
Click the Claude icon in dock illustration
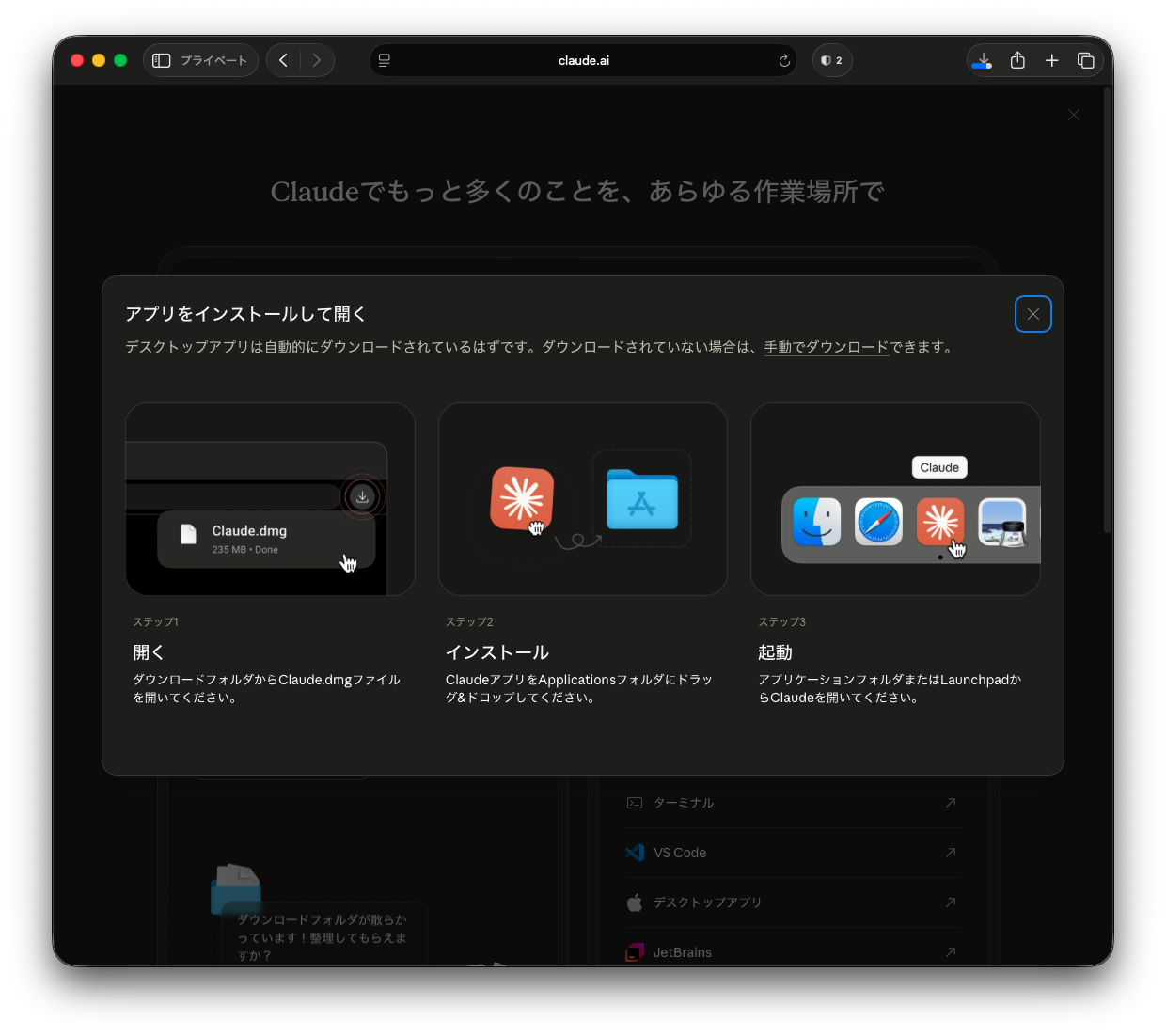(x=940, y=523)
